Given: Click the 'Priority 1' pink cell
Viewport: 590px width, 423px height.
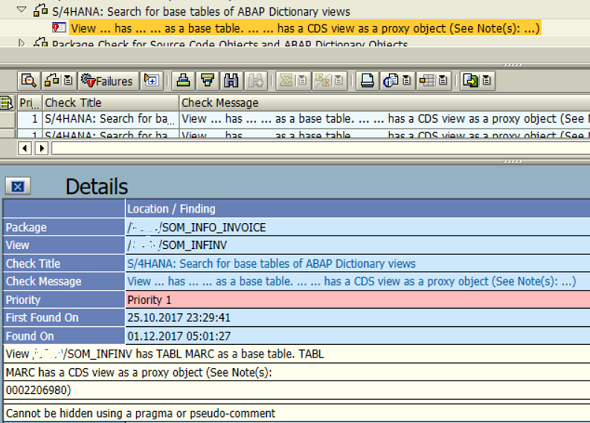Looking at the screenshot, I should [x=358, y=300].
